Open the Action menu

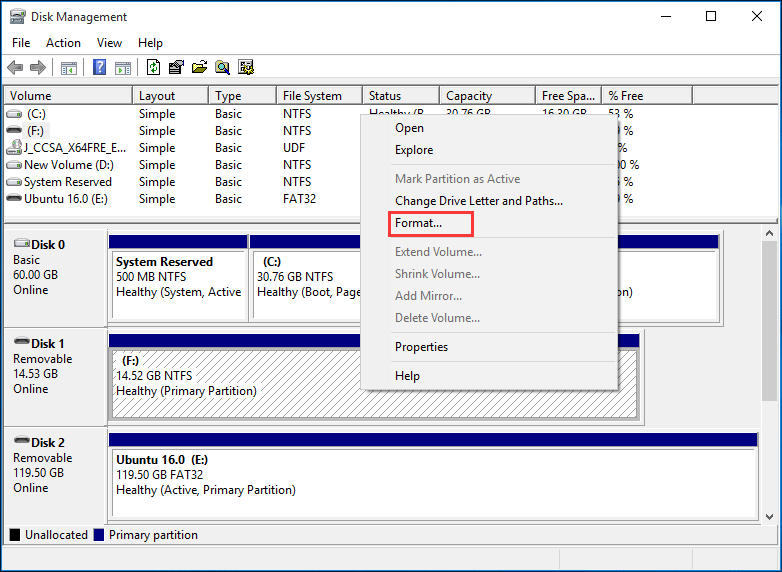(63, 43)
